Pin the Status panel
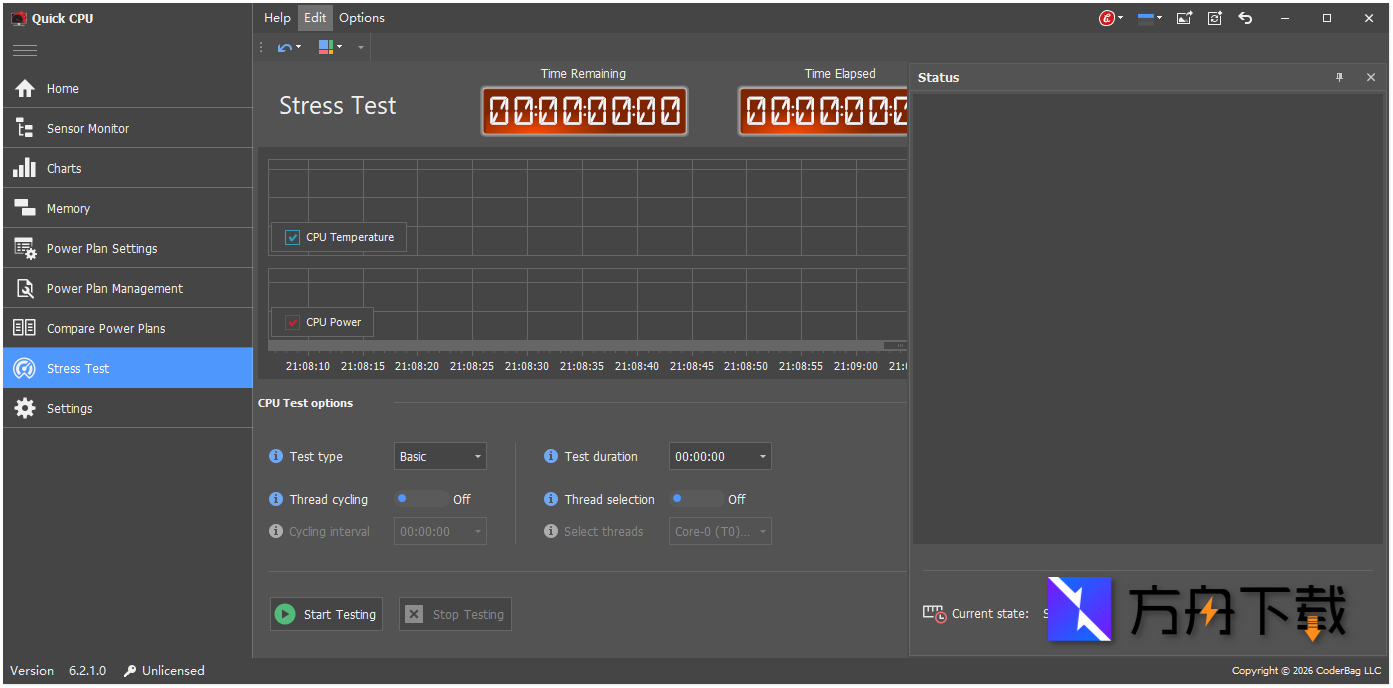Image resolution: width=1393 pixels, height=688 pixels. point(1340,77)
